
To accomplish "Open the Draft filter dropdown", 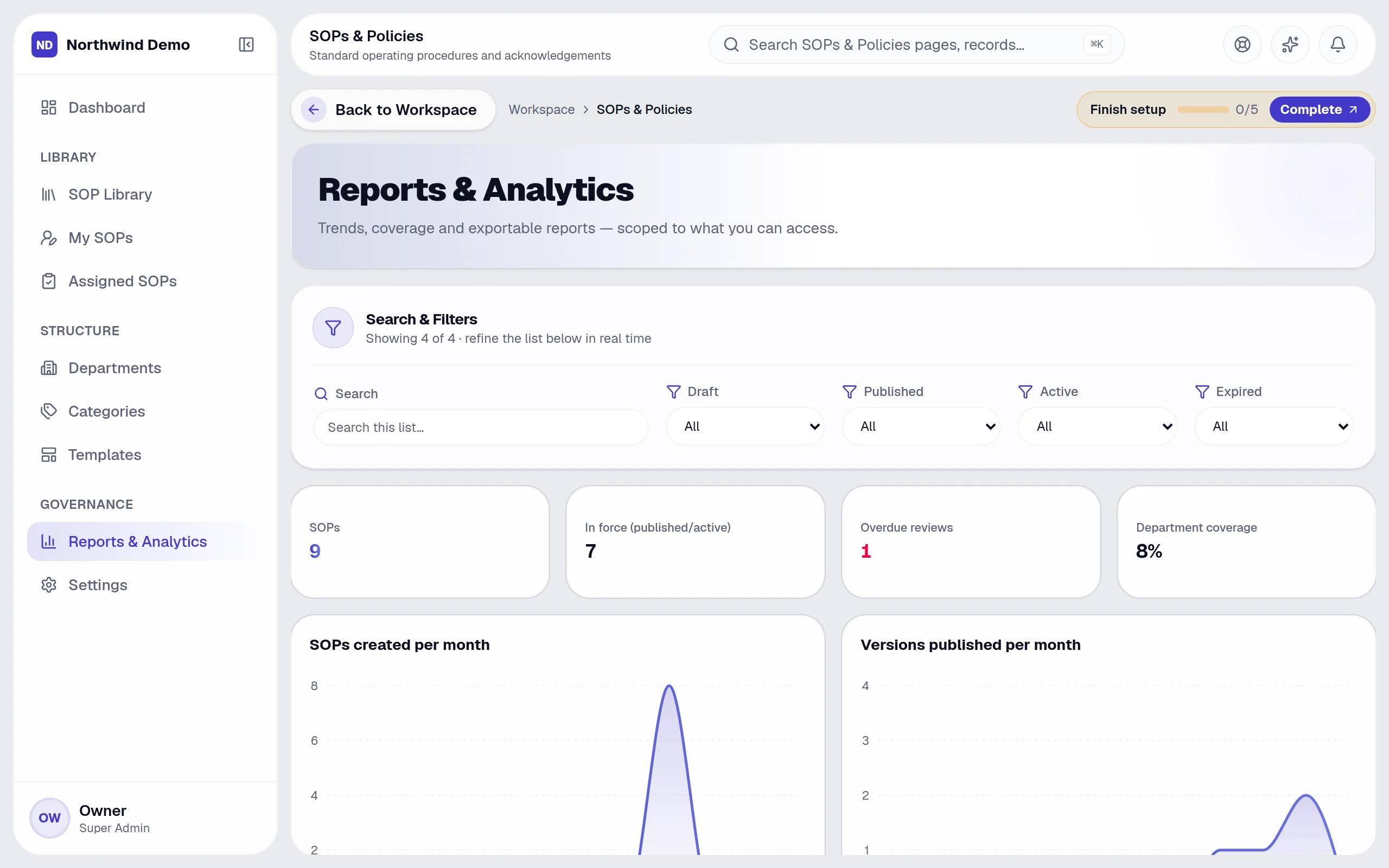I will (745, 426).
